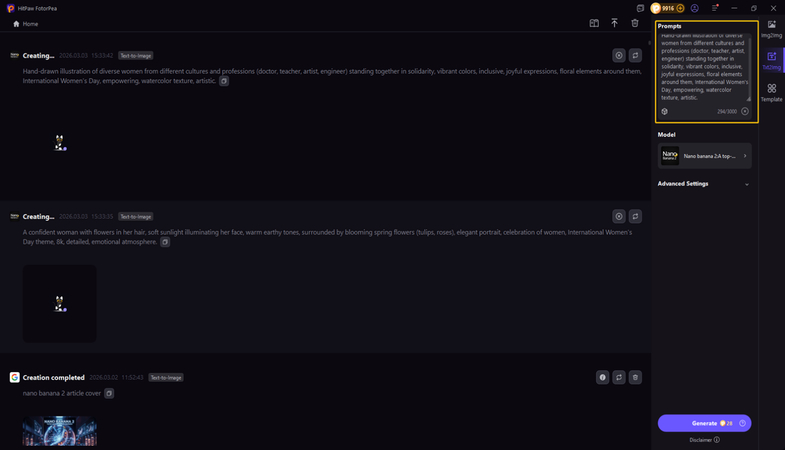The width and height of the screenshot is (785, 450).
Task: Stop the first creating task
Action: click(x=619, y=56)
